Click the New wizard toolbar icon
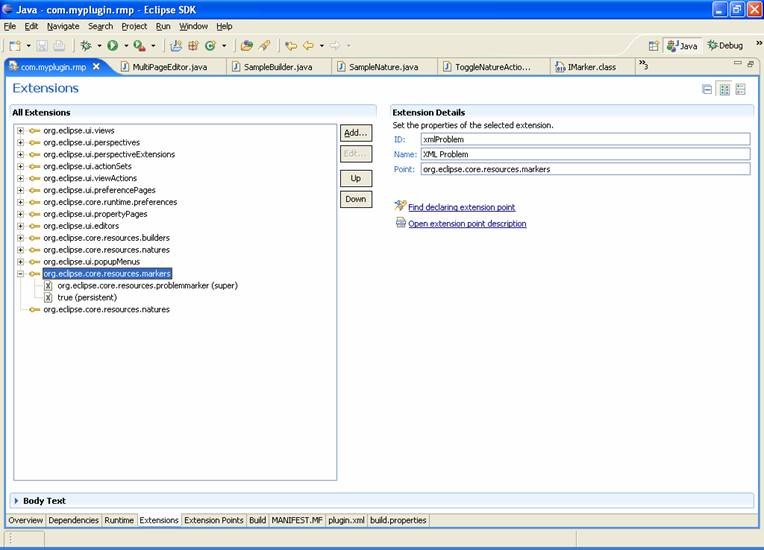Image resolution: width=764 pixels, height=550 pixels. (15, 46)
